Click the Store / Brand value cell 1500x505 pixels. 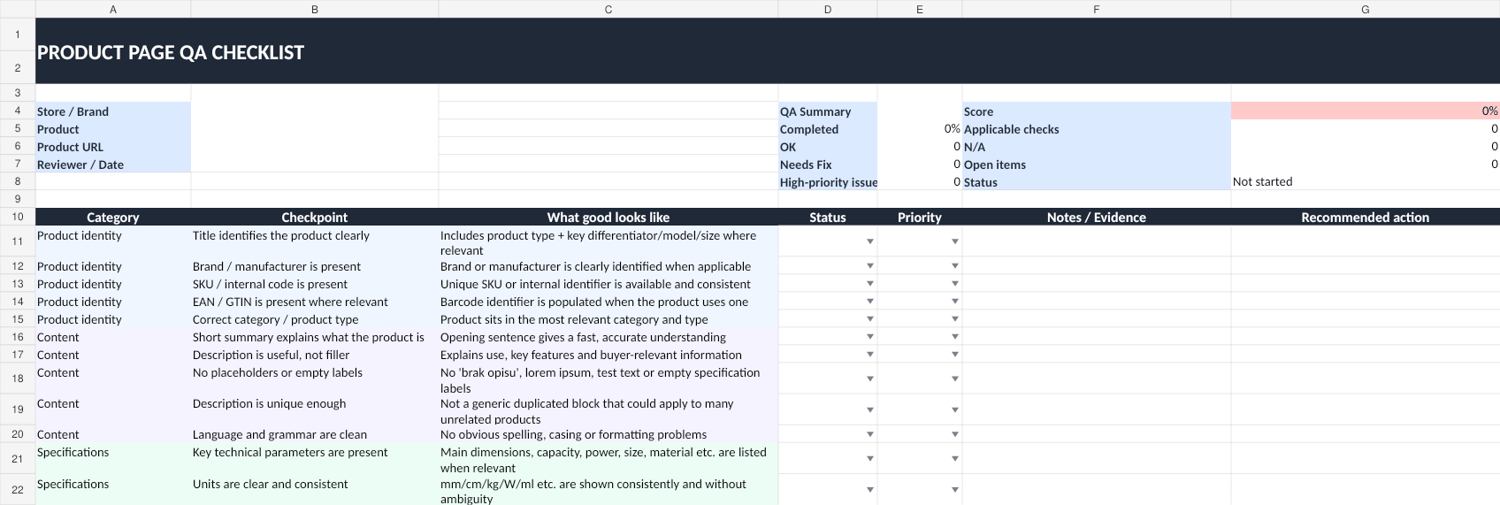pyautogui.click(x=314, y=111)
